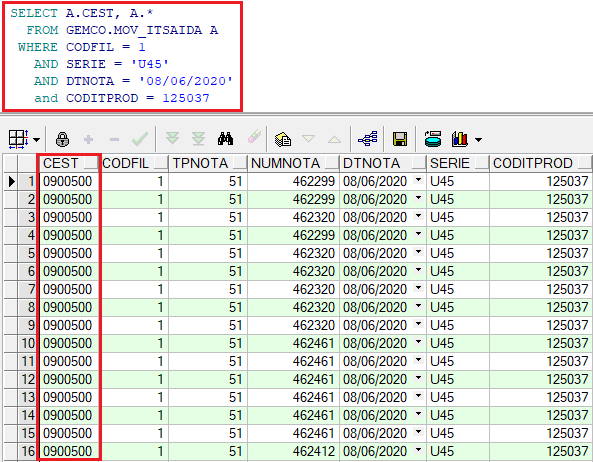Click the binoculars find data icon

pyautogui.click(x=225, y=139)
